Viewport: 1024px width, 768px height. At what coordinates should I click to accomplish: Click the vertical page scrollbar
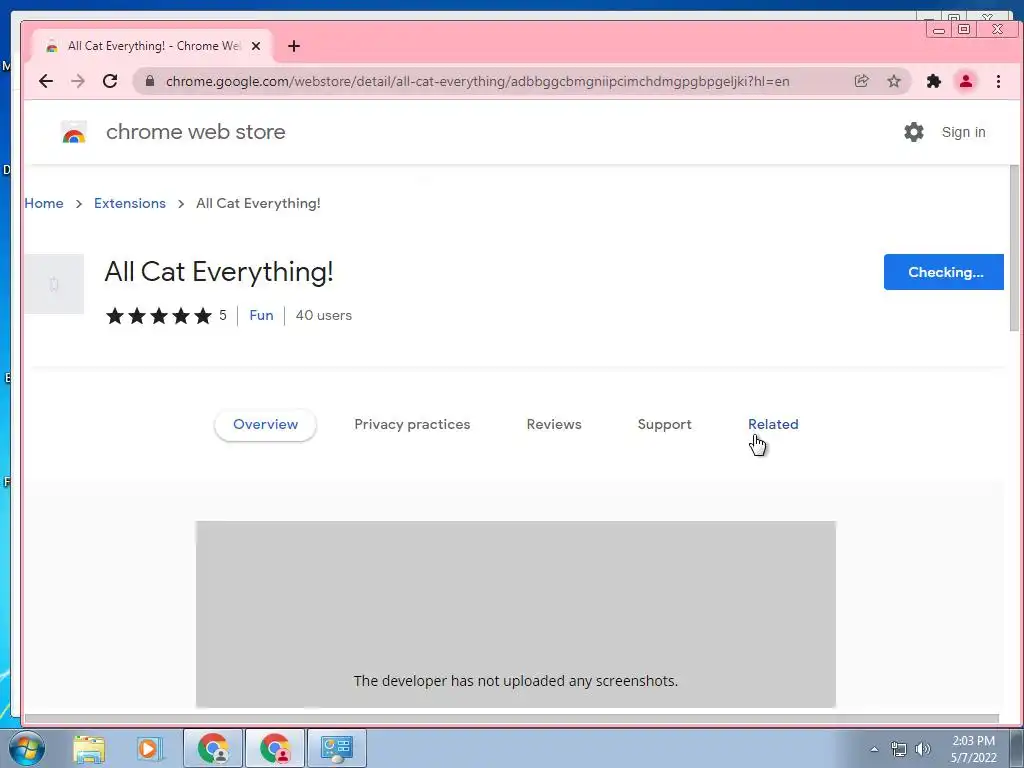coord(1015,248)
